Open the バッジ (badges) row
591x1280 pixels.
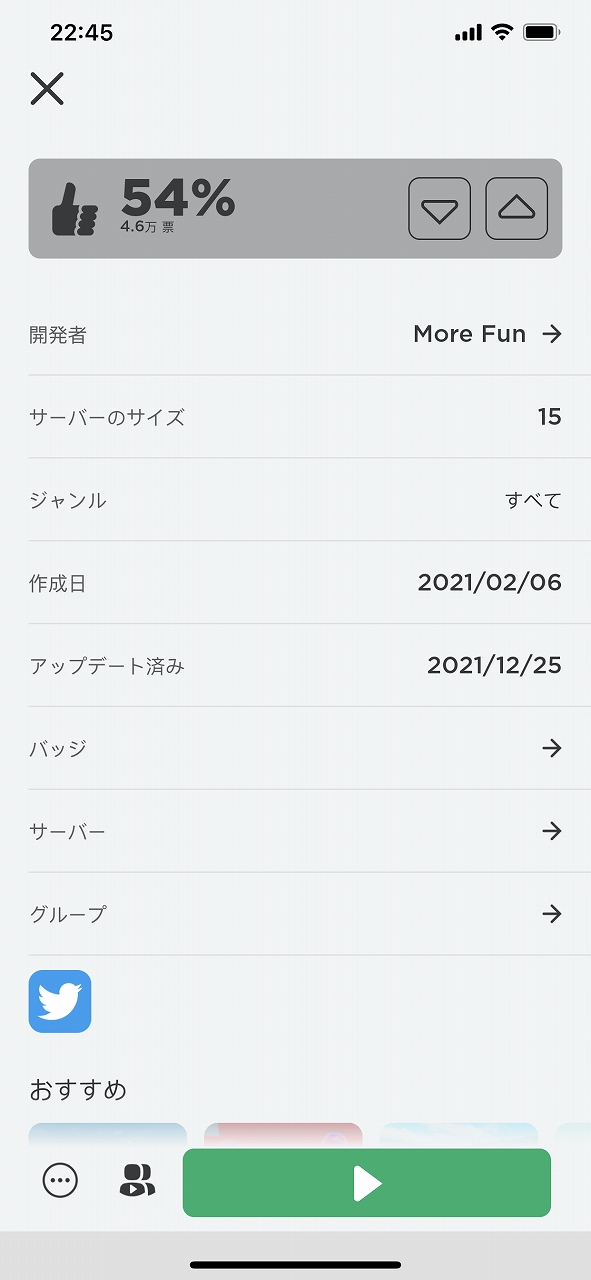[x=295, y=748]
